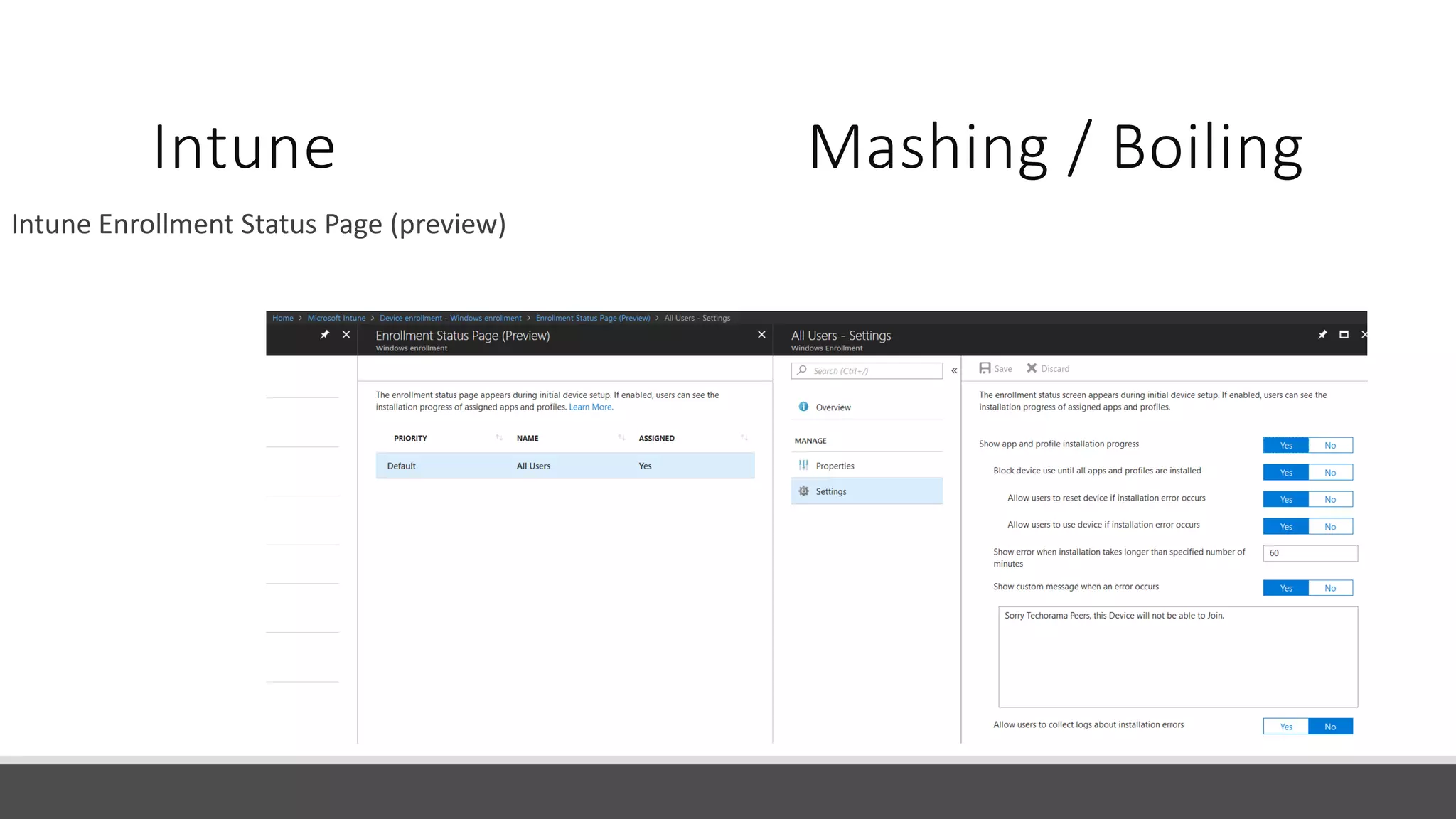Screen dimensions: 1456x819
Task: Click the Search (Ctrl+/) field
Action: [x=867, y=370]
